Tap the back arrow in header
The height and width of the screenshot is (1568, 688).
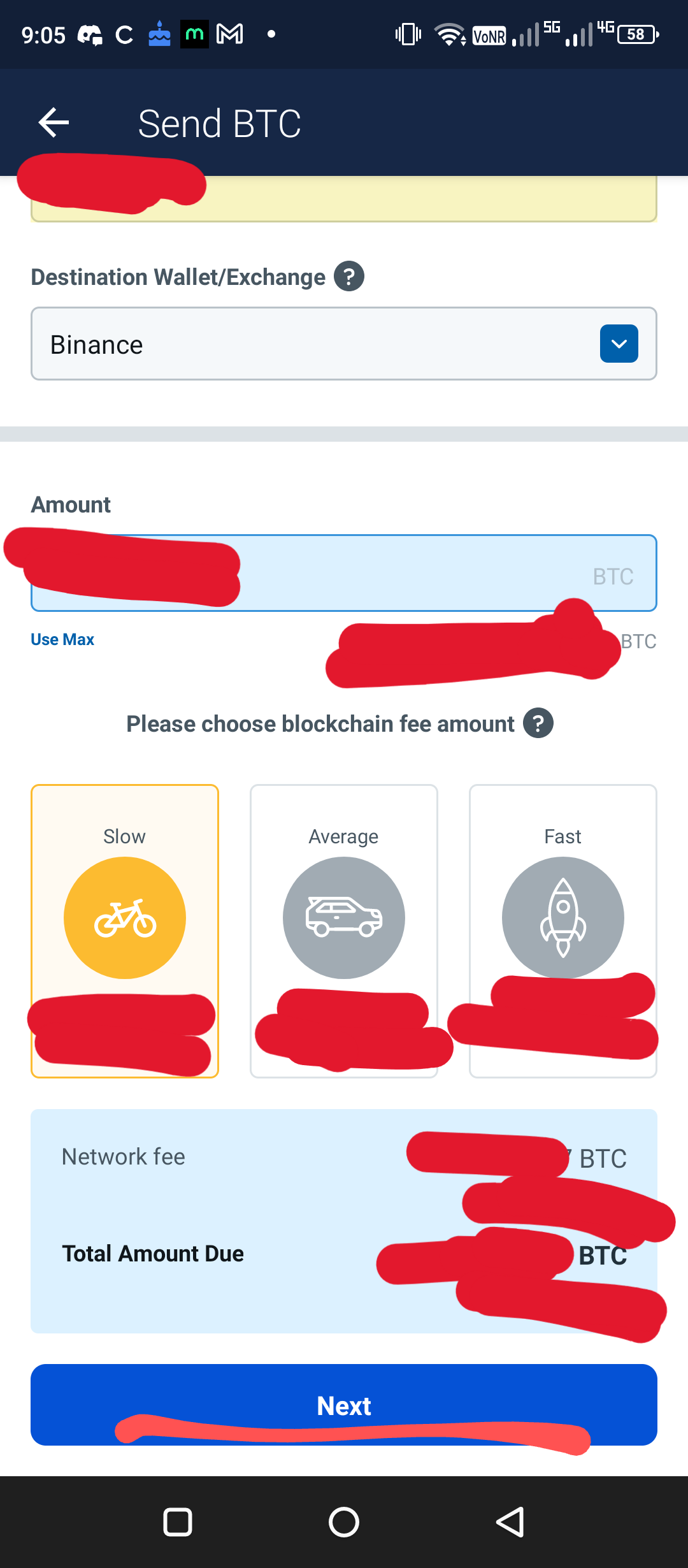(54, 122)
